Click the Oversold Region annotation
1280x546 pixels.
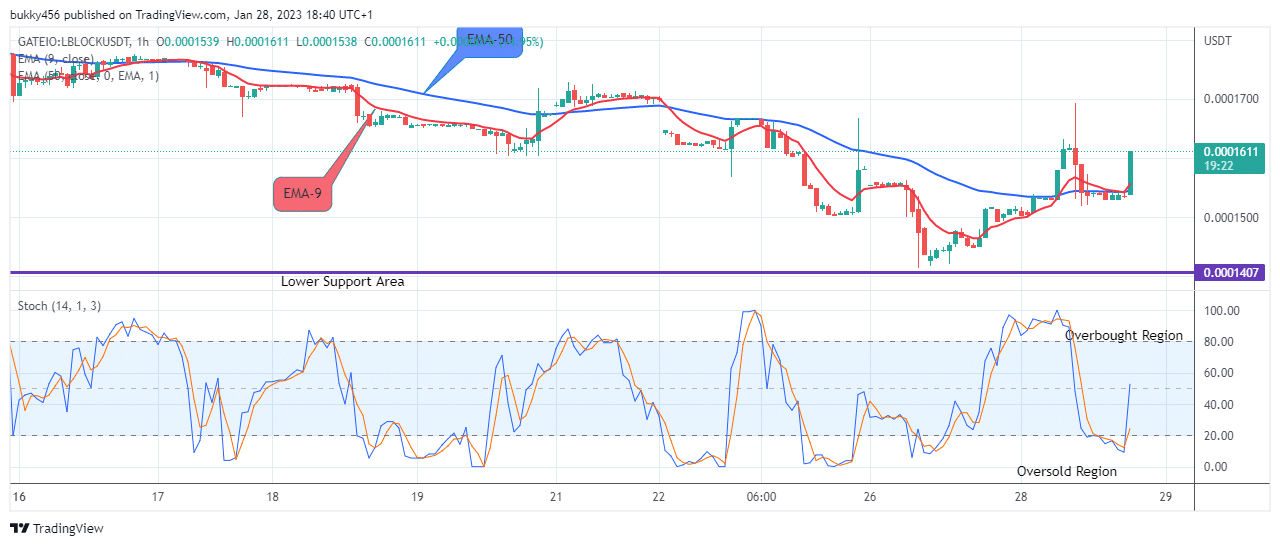click(x=1067, y=471)
